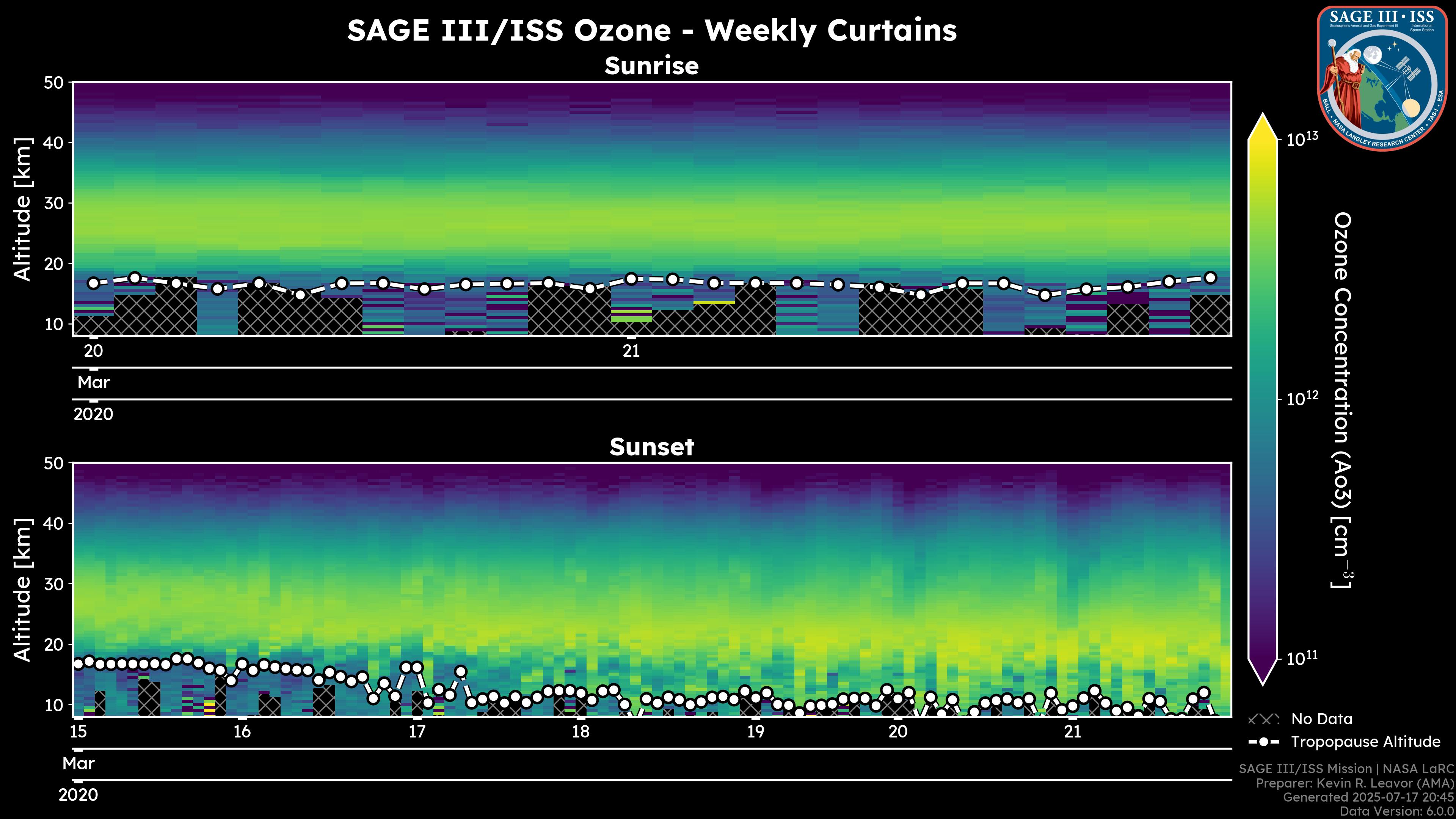The height and width of the screenshot is (819, 1456).
Task: Click the first Sunrise tropopause marker
Action: coord(94,283)
